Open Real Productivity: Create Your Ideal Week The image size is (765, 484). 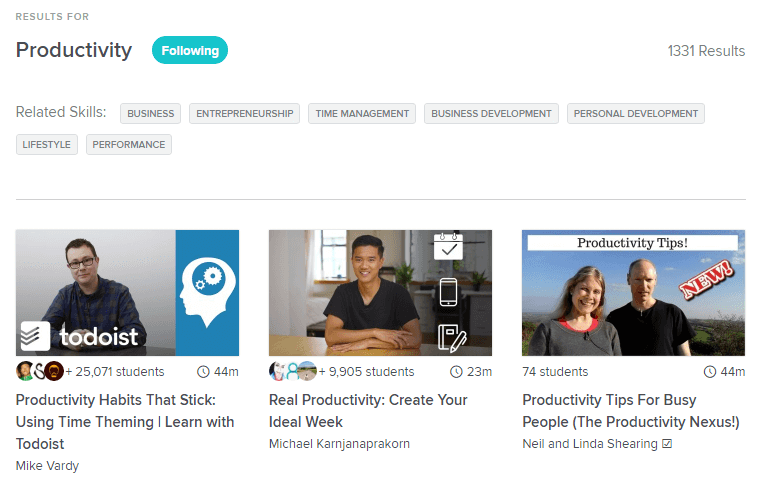(x=368, y=411)
